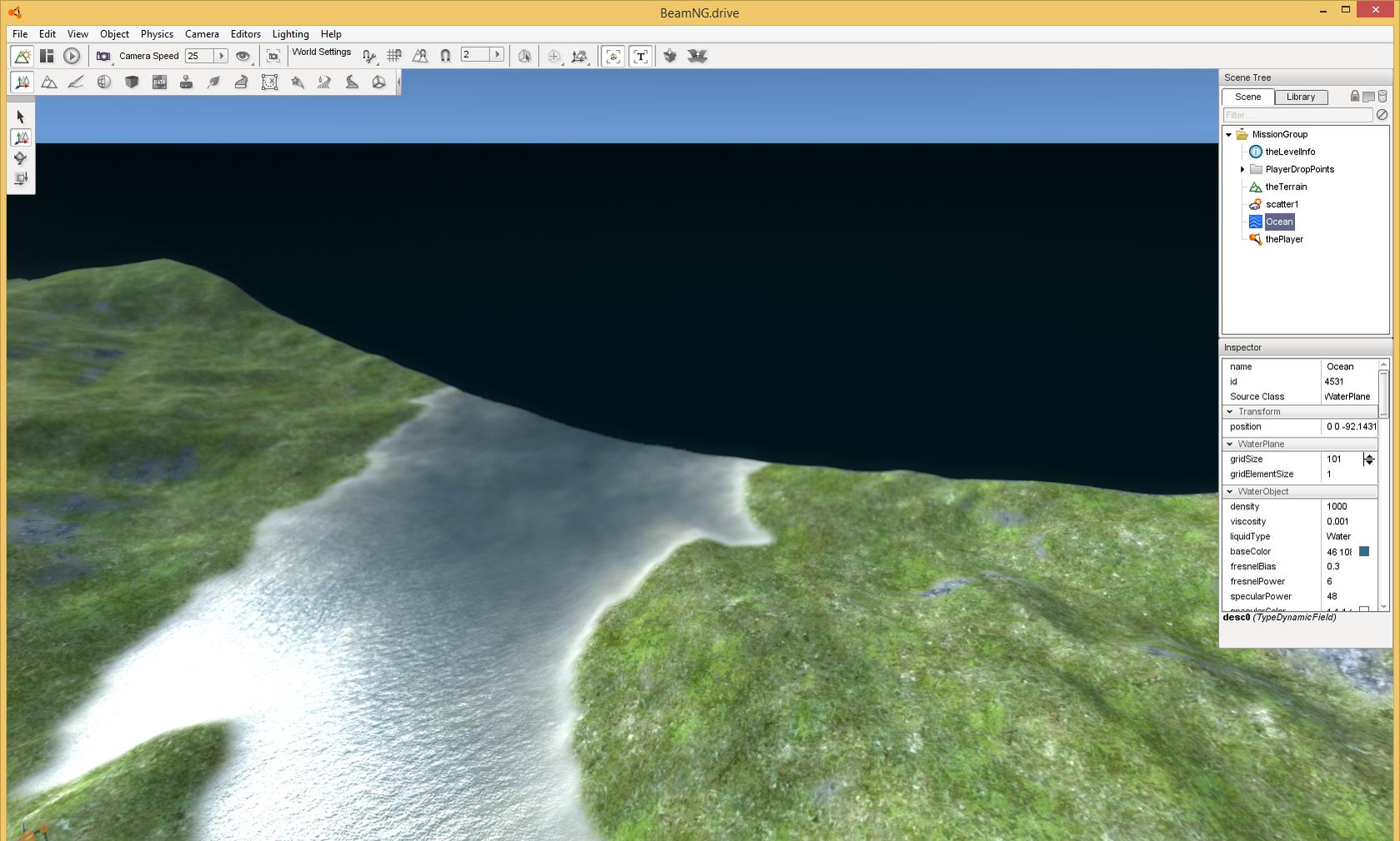Click the gridSize stepper arrows
1400x841 pixels.
click(1369, 459)
